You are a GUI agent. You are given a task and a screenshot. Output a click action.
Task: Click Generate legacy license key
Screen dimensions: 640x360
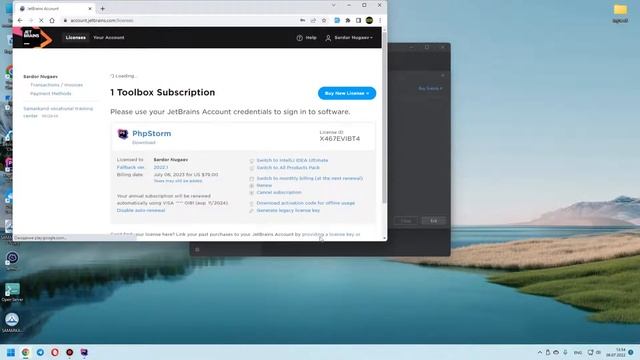(x=288, y=210)
